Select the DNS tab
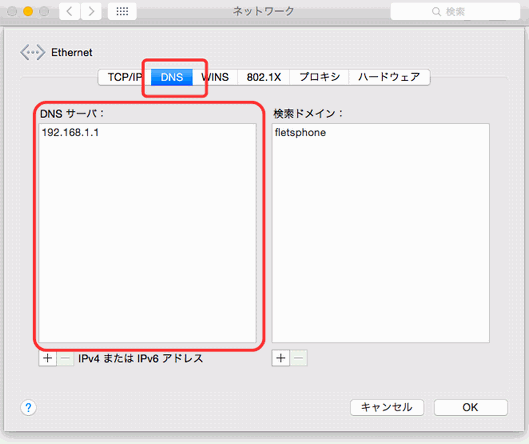This screenshot has width=529, height=444. [x=172, y=77]
